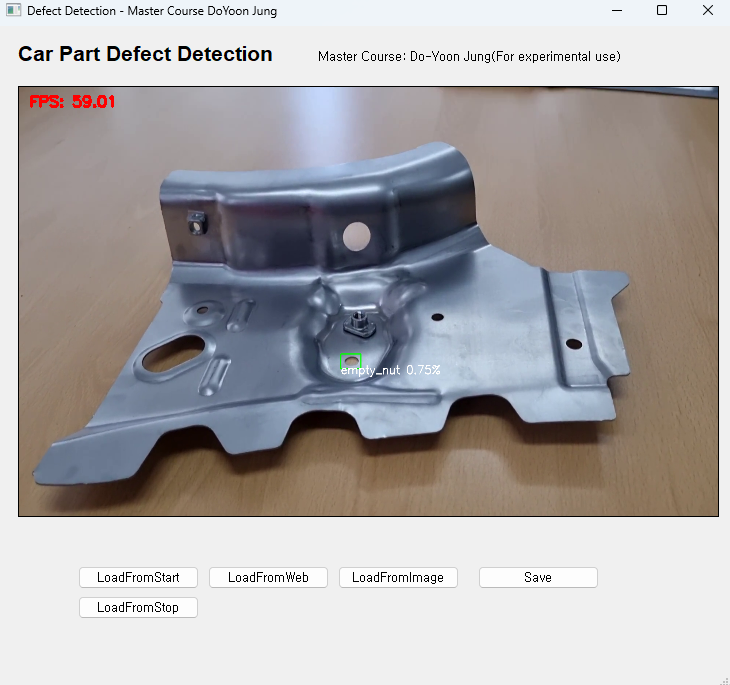730x685 pixels.
Task: Click the white circular hole on the part
Action: [x=356, y=236]
